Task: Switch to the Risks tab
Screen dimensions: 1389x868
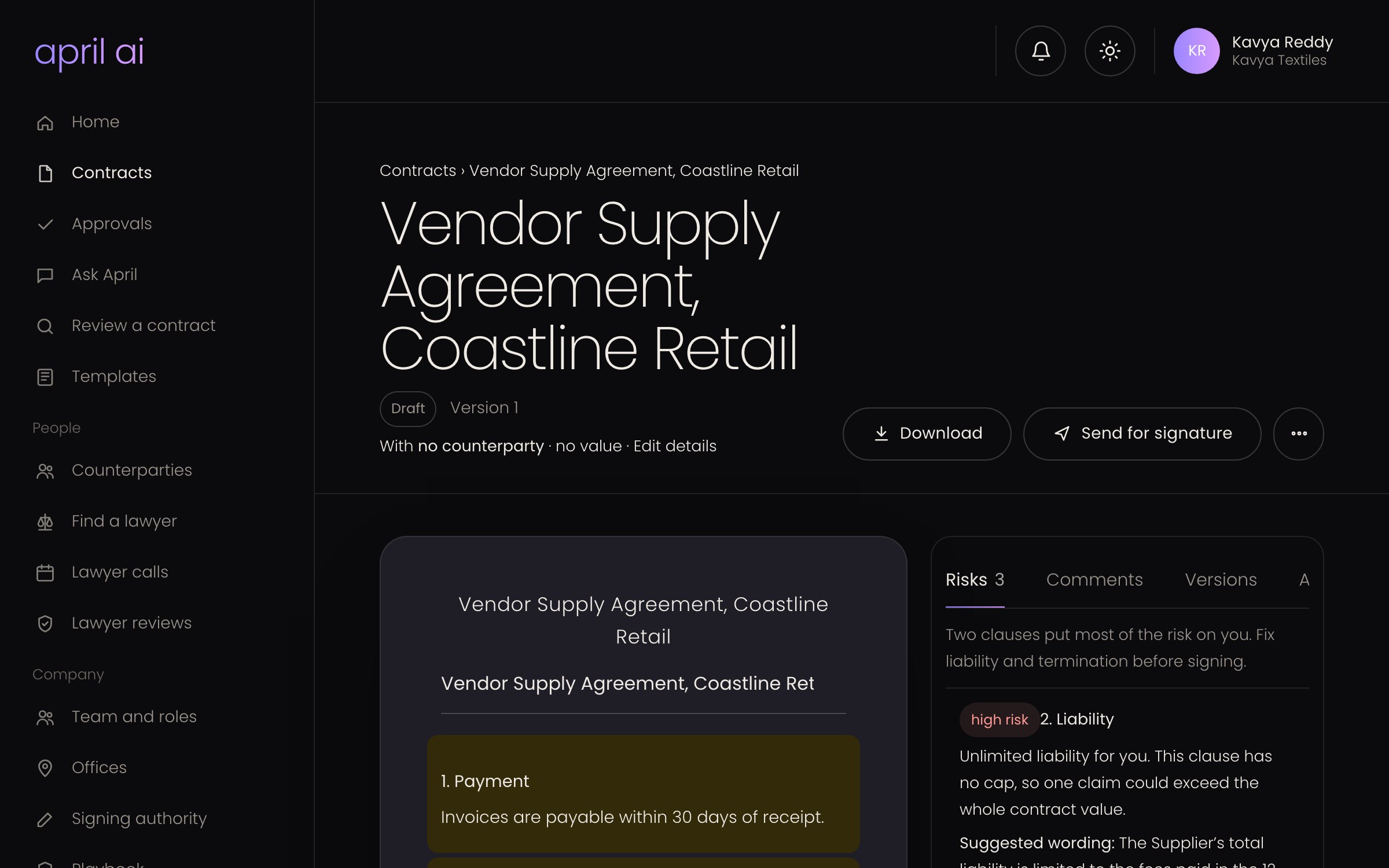Action: [x=975, y=580]
